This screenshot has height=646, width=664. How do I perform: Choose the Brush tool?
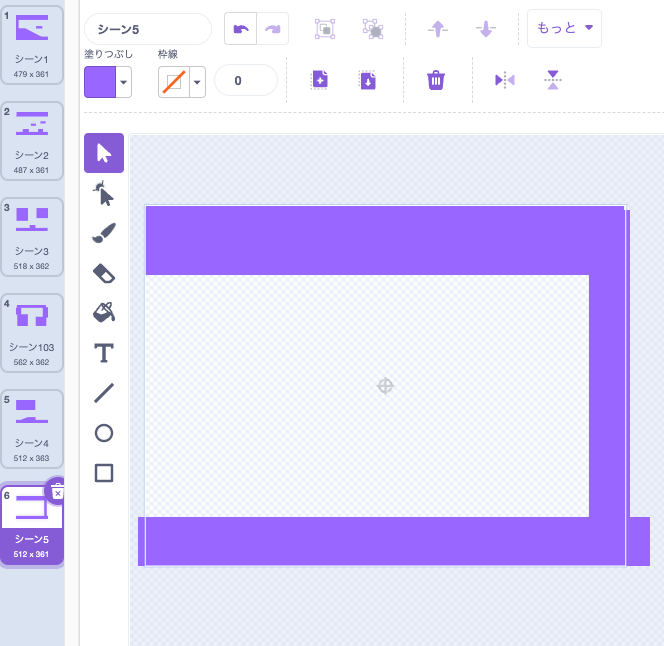tap(104, 233)
